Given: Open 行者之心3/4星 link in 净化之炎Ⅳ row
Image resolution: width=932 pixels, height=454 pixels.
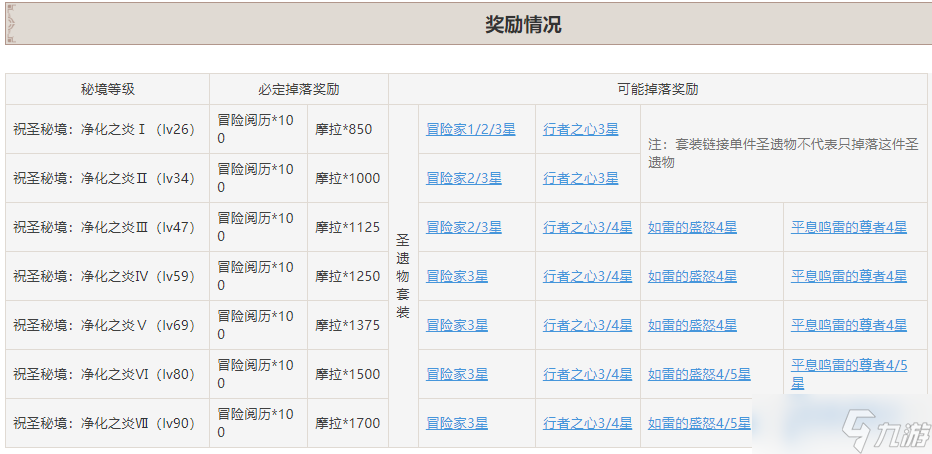Looking at the screenshot, I should tap(587, 276).
